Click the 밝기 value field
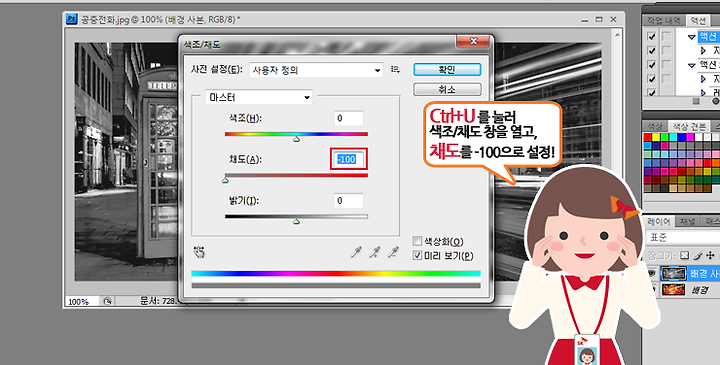720x365 pixels. click(349, 201)
